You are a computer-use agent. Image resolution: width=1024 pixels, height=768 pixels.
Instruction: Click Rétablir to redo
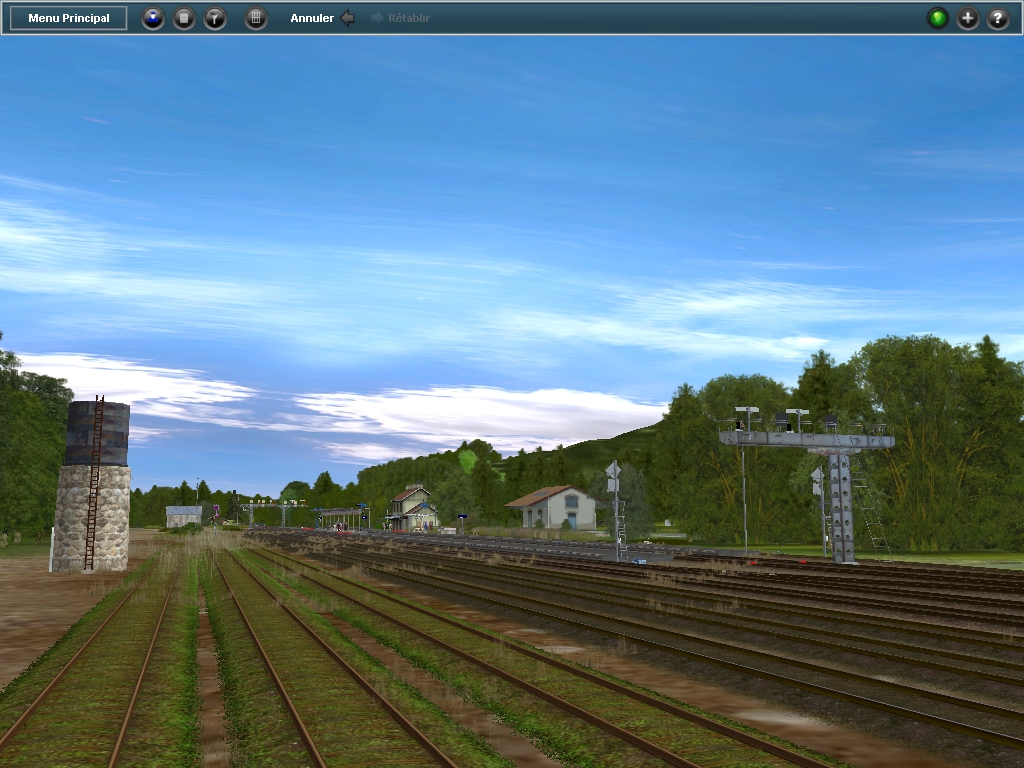coord(408,18)
